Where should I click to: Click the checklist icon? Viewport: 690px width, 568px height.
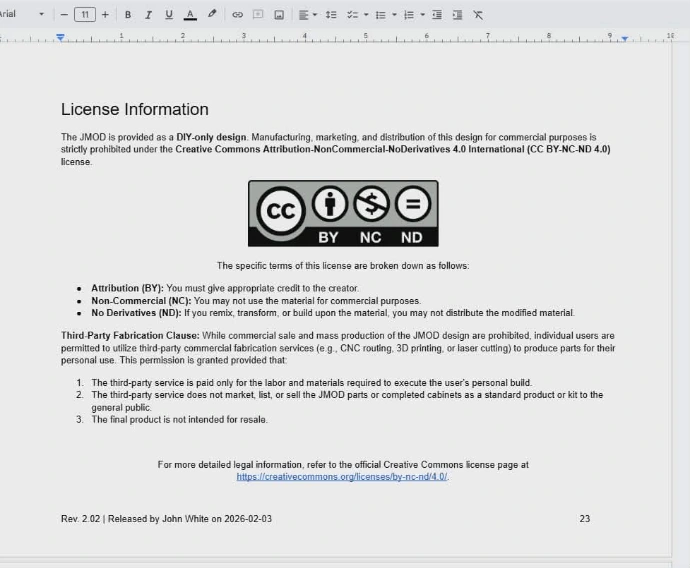point(352,15)
